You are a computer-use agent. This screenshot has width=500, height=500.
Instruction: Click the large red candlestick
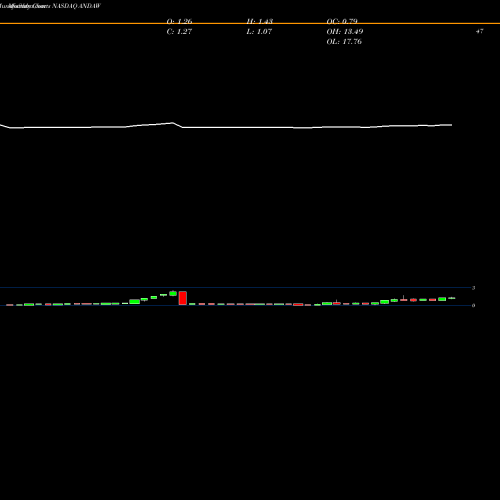(x=183, y=298)
